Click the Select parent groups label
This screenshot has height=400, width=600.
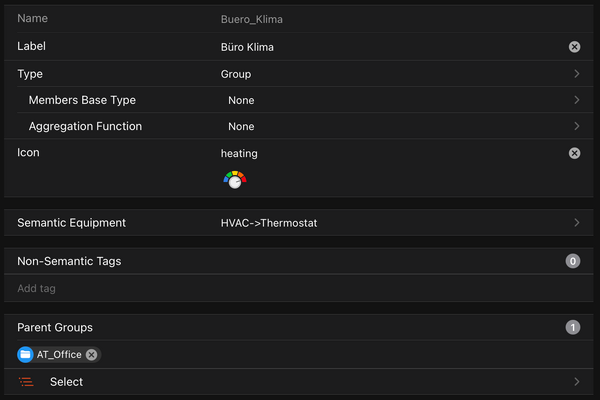point(67,382)
